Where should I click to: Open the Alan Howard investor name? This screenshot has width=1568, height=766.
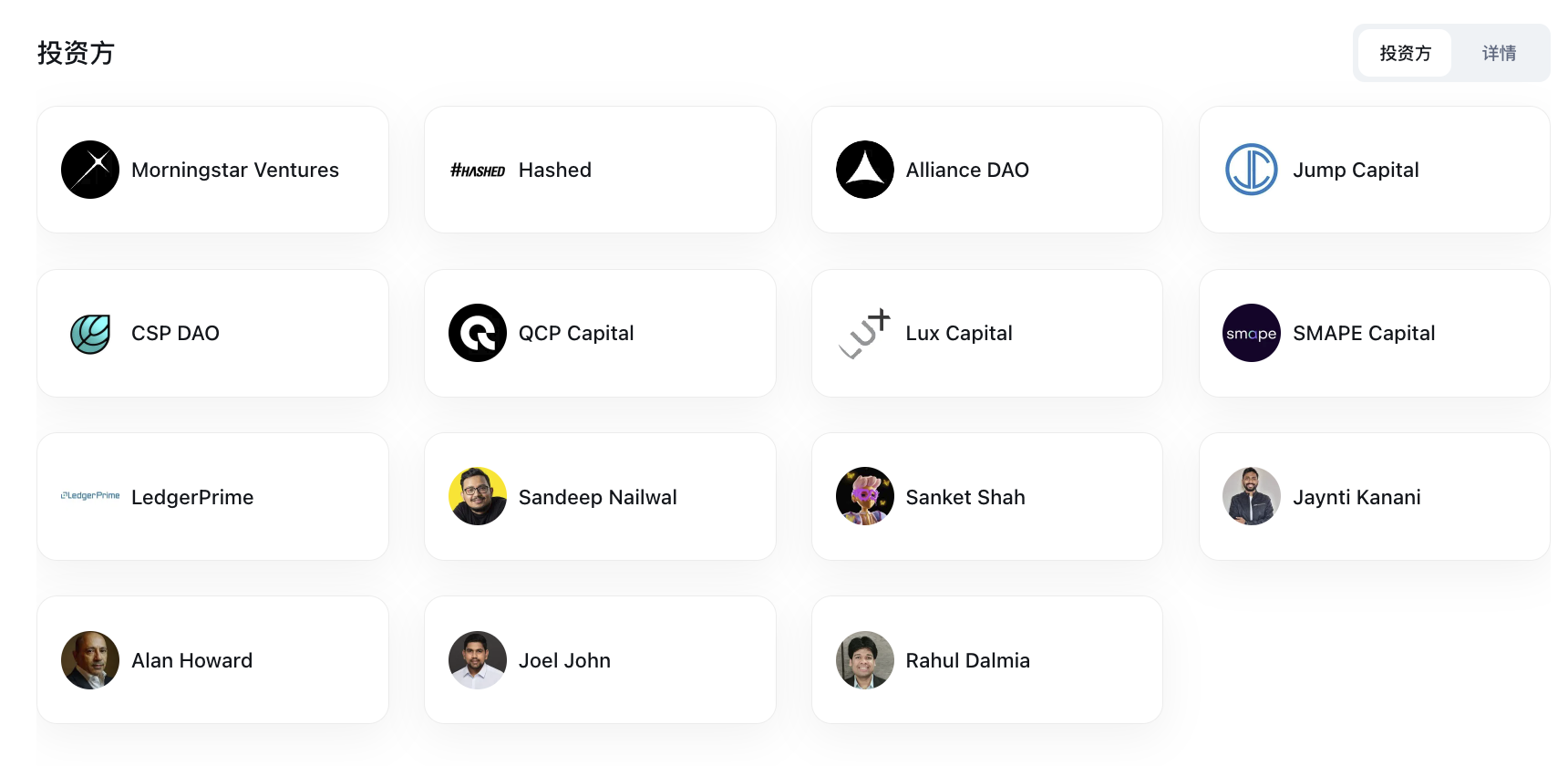[x=192, y=660]
